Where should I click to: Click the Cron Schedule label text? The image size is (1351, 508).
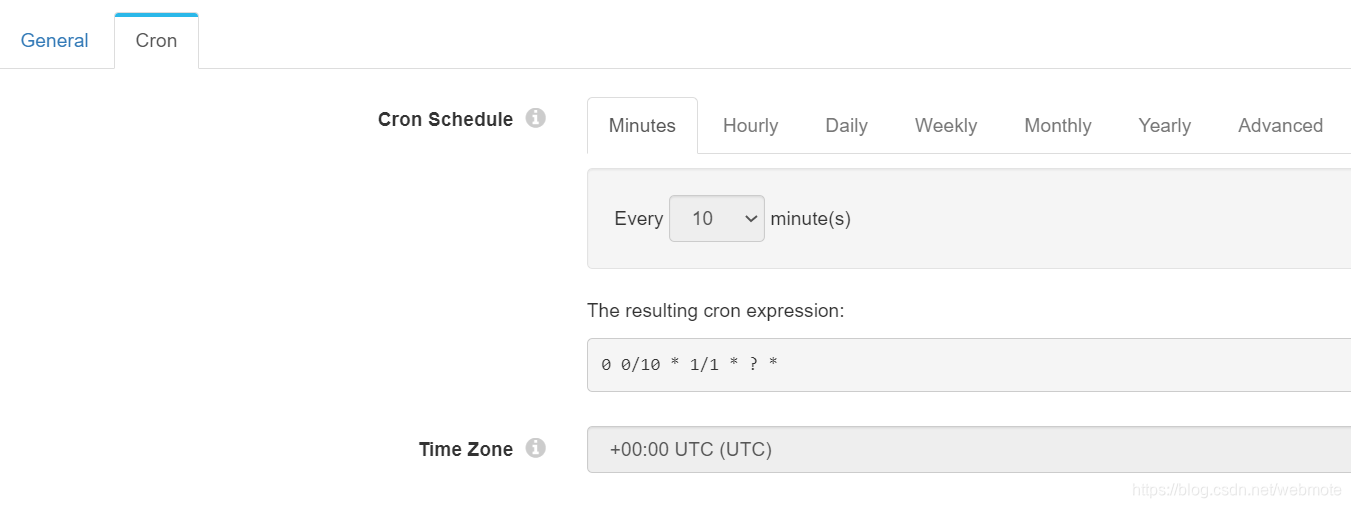click(x=445, y=120)
